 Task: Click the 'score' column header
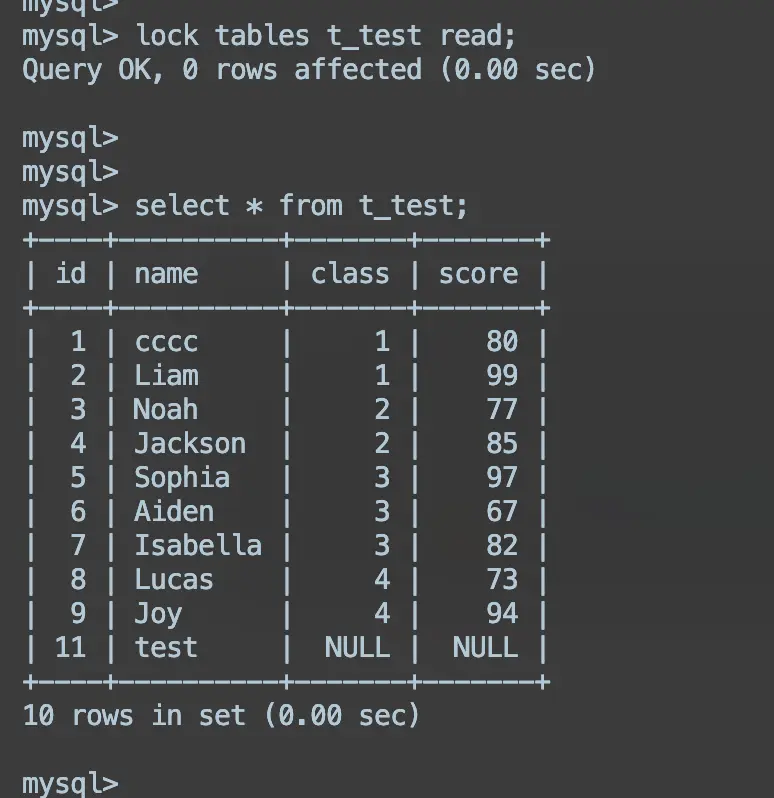[x=478, y=274]
